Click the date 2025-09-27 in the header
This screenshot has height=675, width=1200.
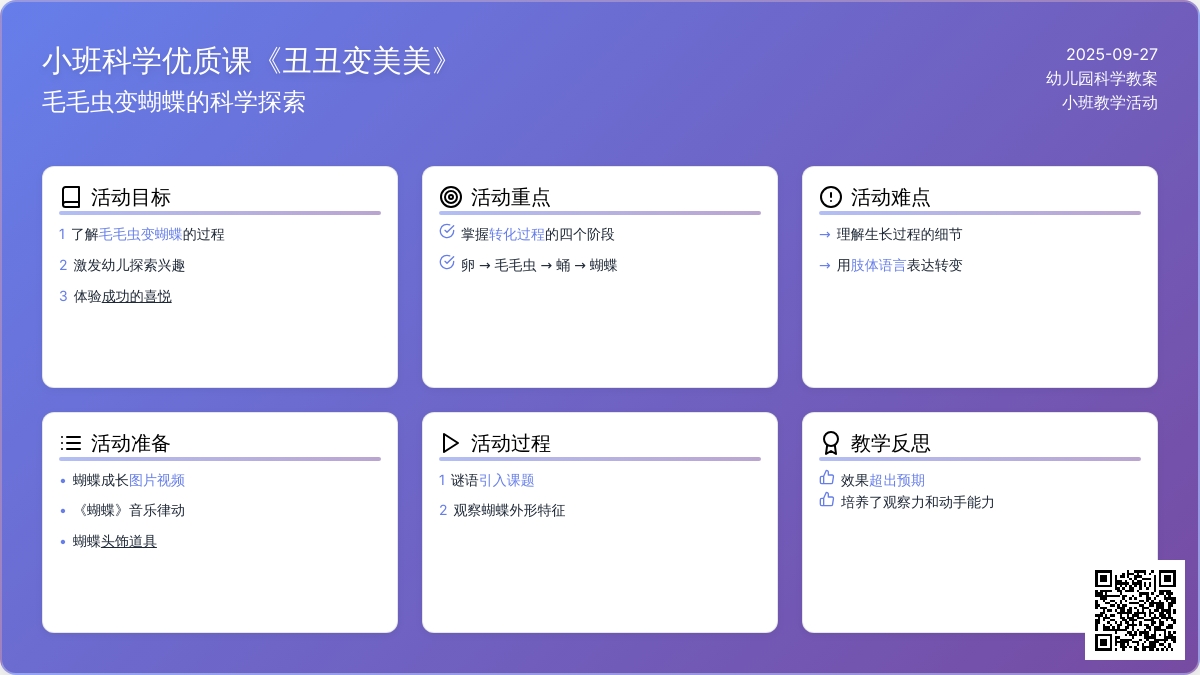pos(1111,55)
